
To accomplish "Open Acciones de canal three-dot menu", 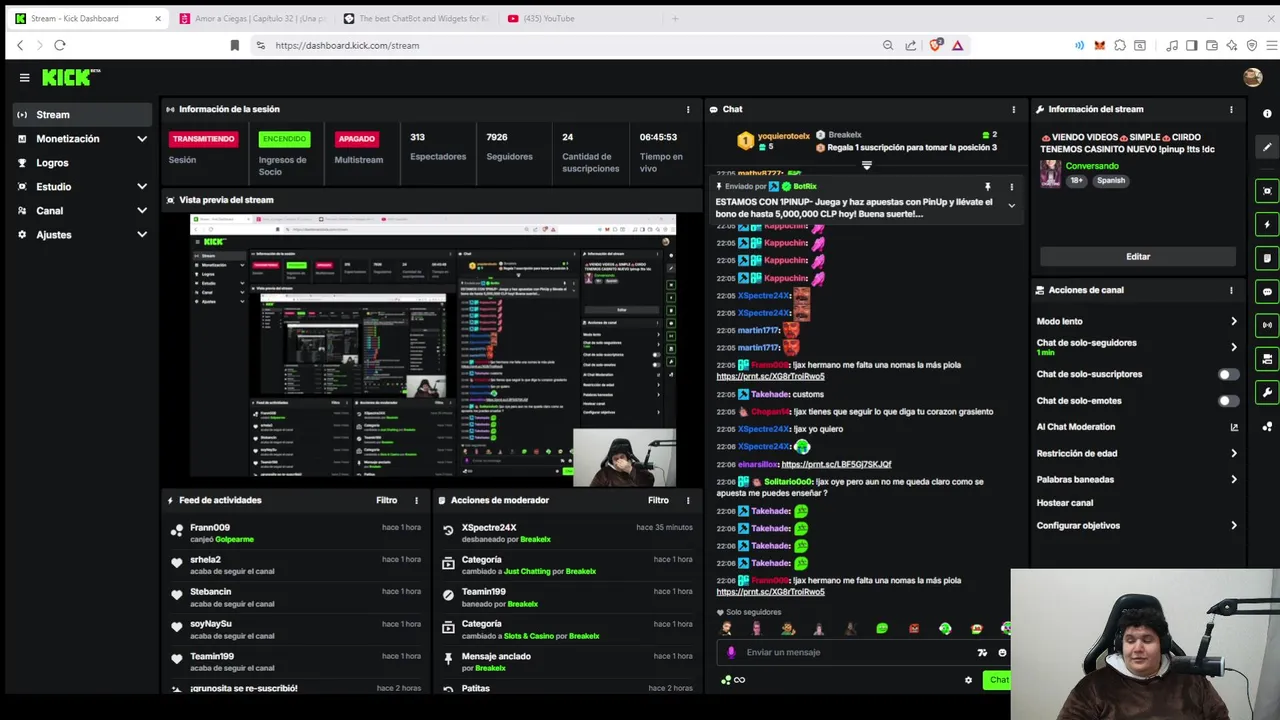I will click(1231, 291).
